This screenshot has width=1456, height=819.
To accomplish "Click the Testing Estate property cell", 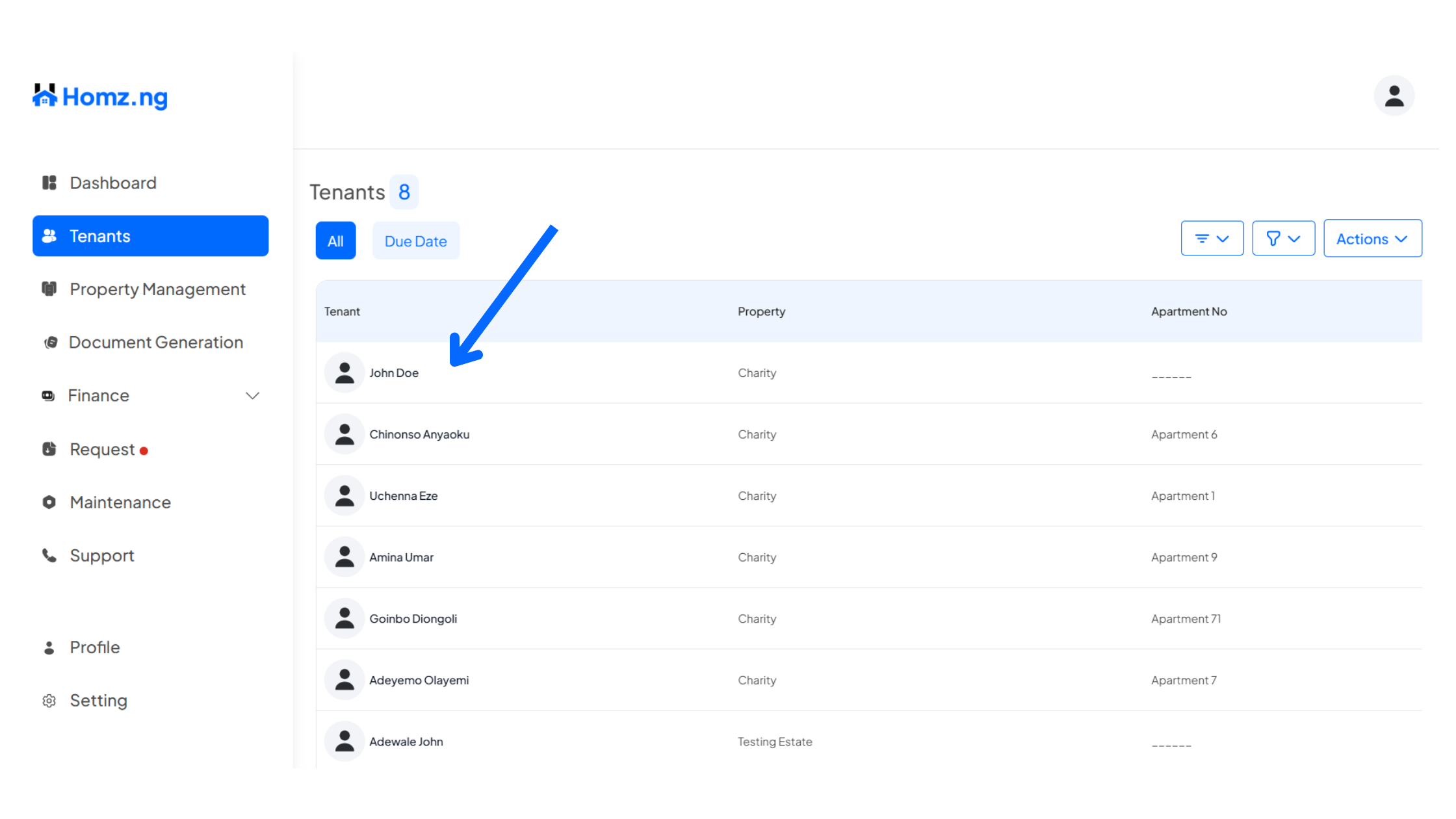I will pos(775,742).
